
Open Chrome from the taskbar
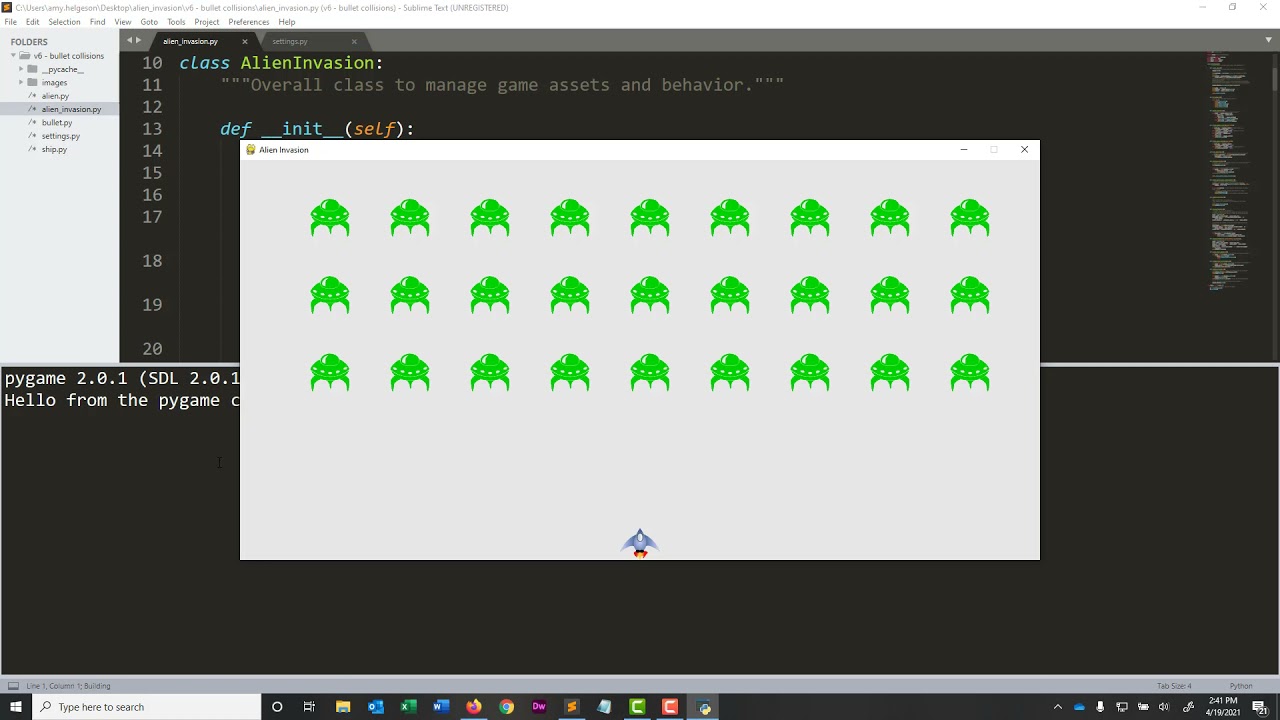[507, 707]
